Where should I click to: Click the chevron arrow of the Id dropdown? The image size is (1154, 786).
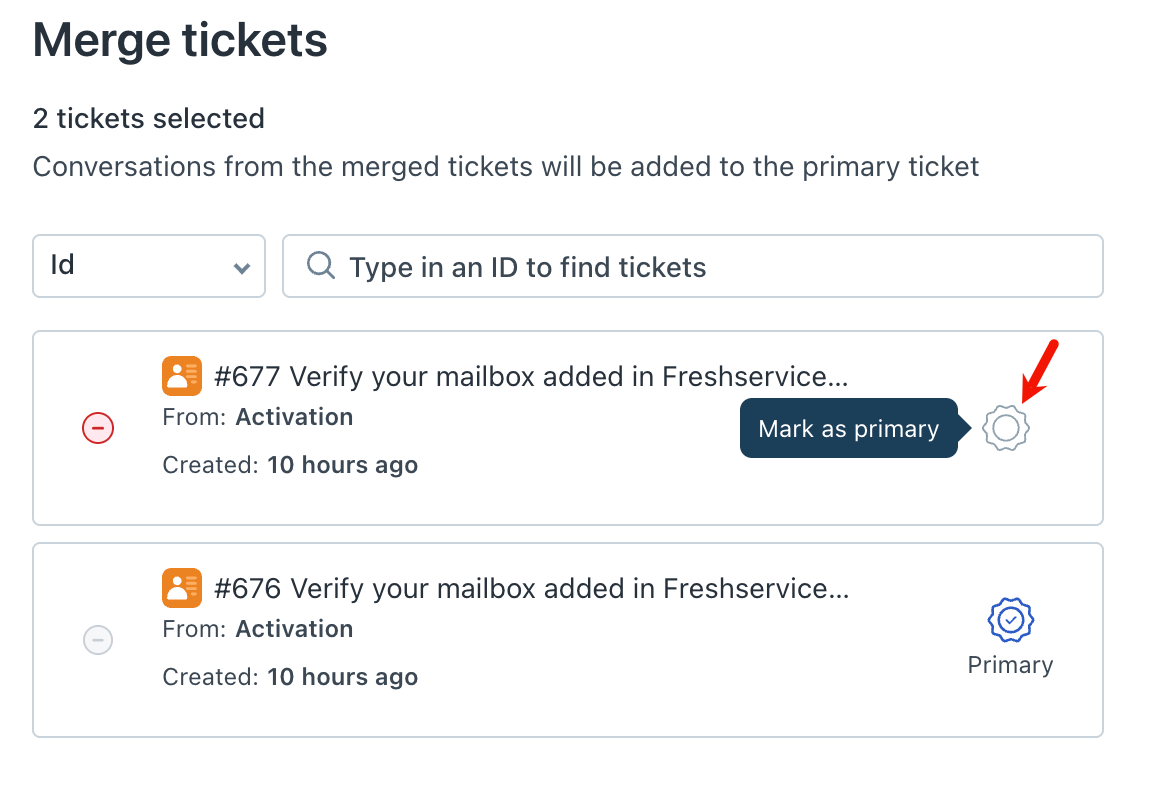pos(241,268)
